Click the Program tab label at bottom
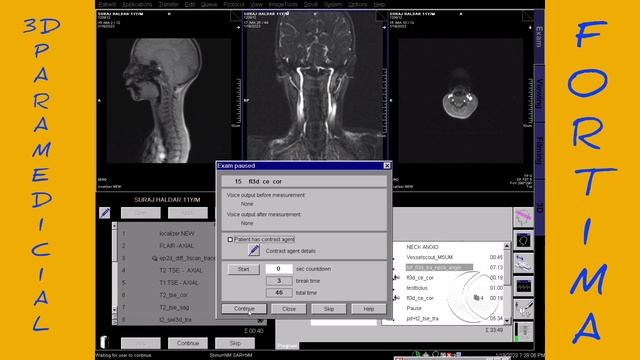The height and width of the screenshot is (360, 640). (287, 346)
